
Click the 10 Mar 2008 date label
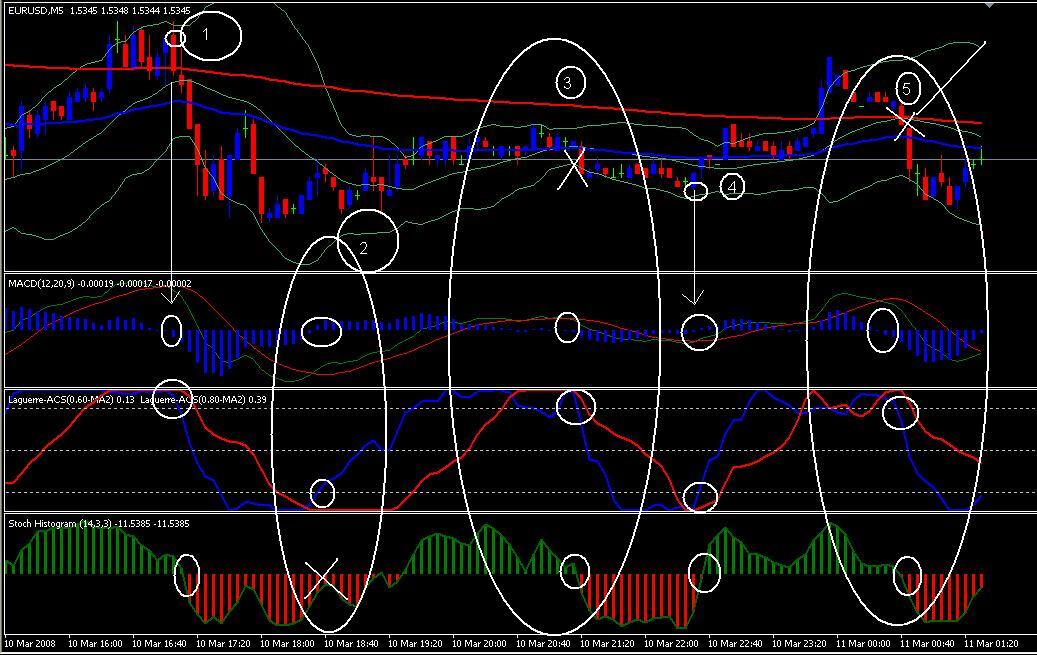(30, 643)
